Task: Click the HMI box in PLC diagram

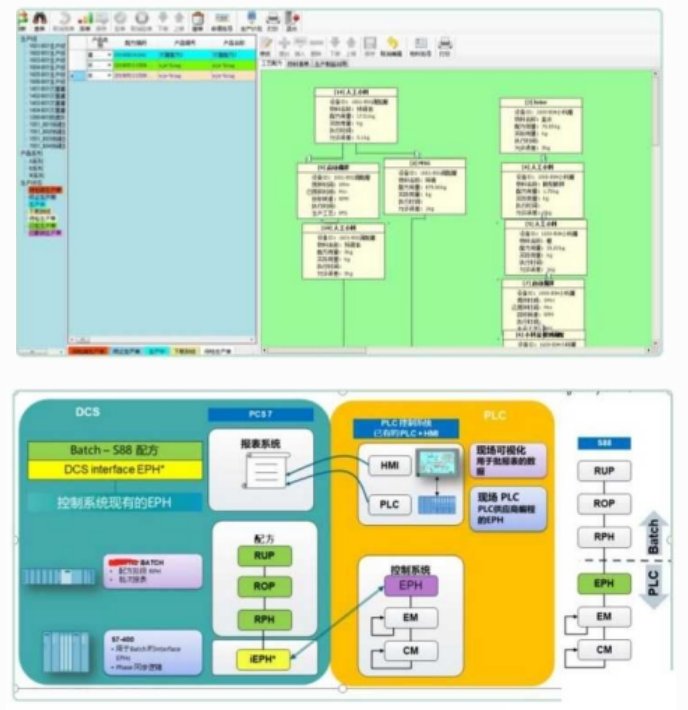Action: click(388, 464)
